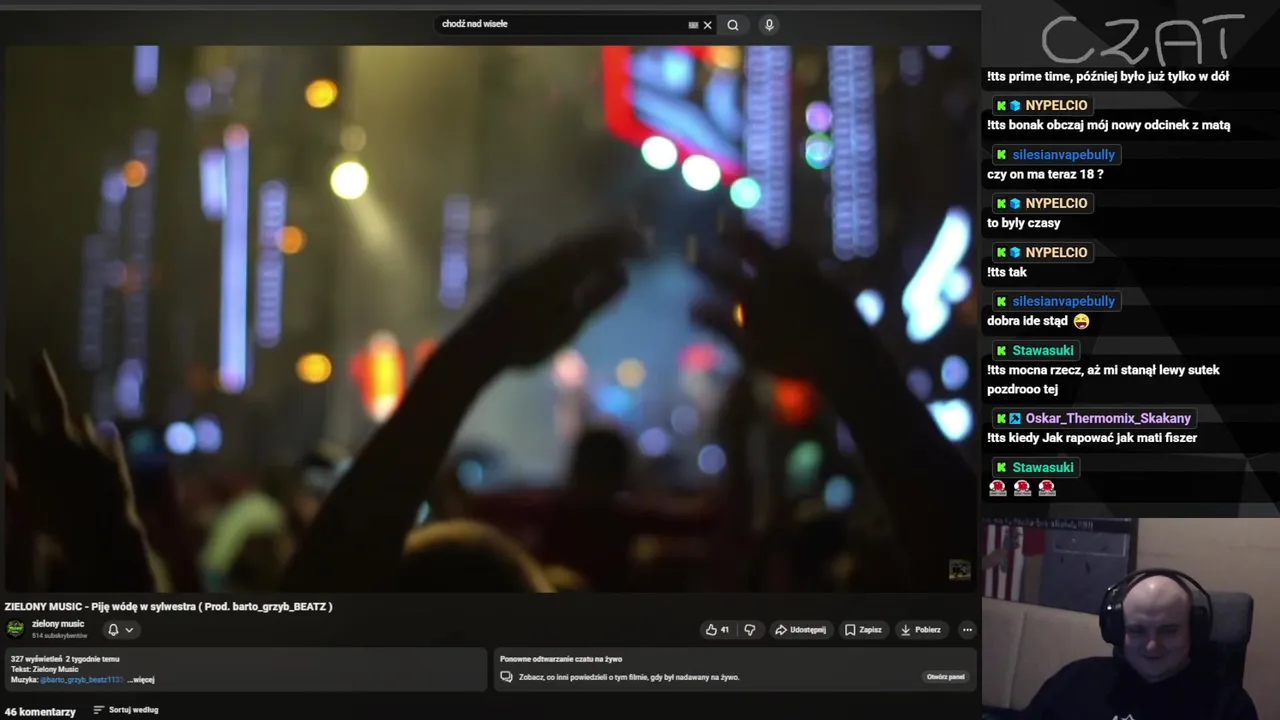This screenshot has width=1280, height=720.
Task: Click the live chat replay icon
Action: 507,677
